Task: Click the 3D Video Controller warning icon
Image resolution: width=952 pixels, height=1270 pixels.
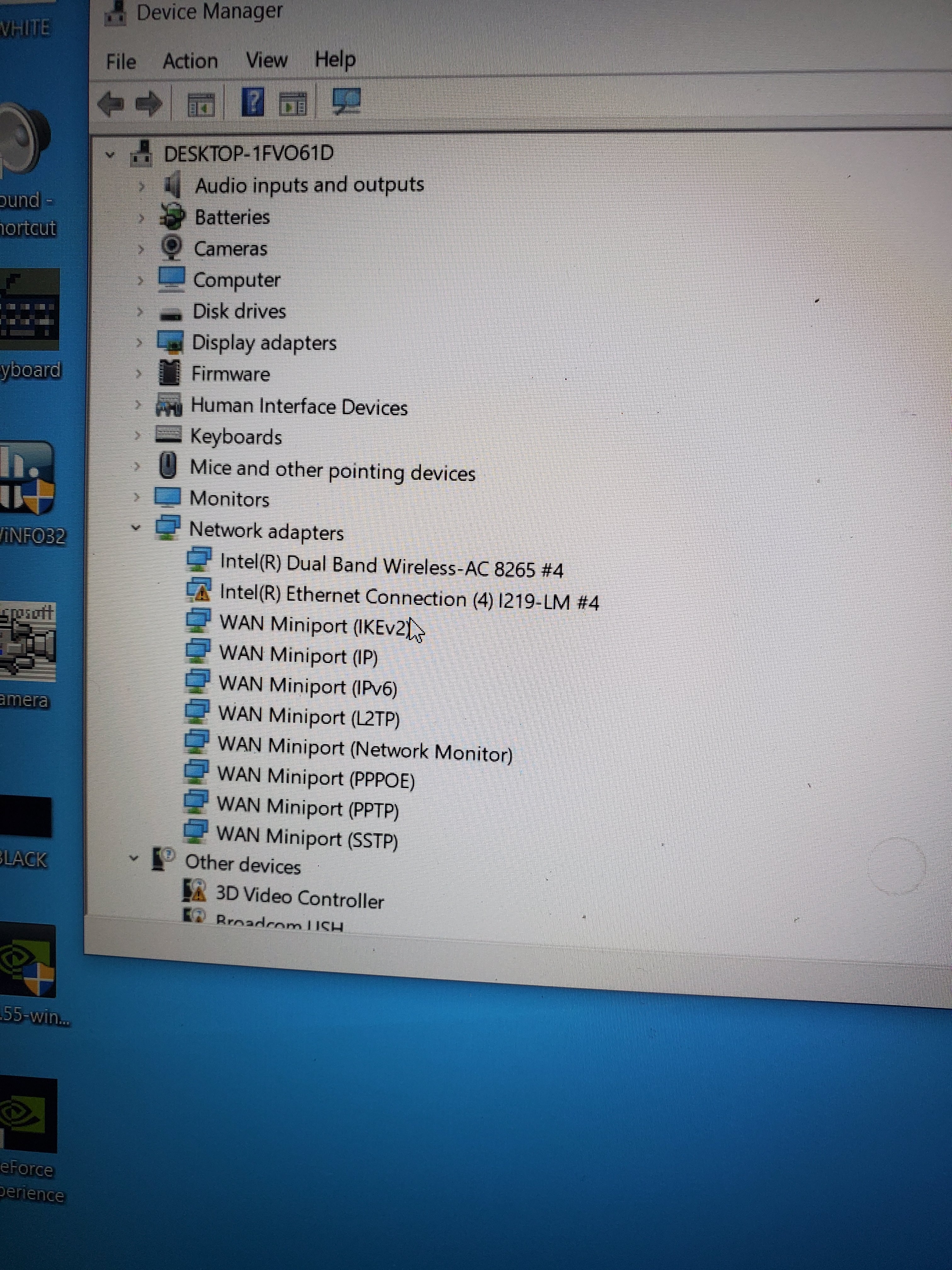Action: (195, 890)
